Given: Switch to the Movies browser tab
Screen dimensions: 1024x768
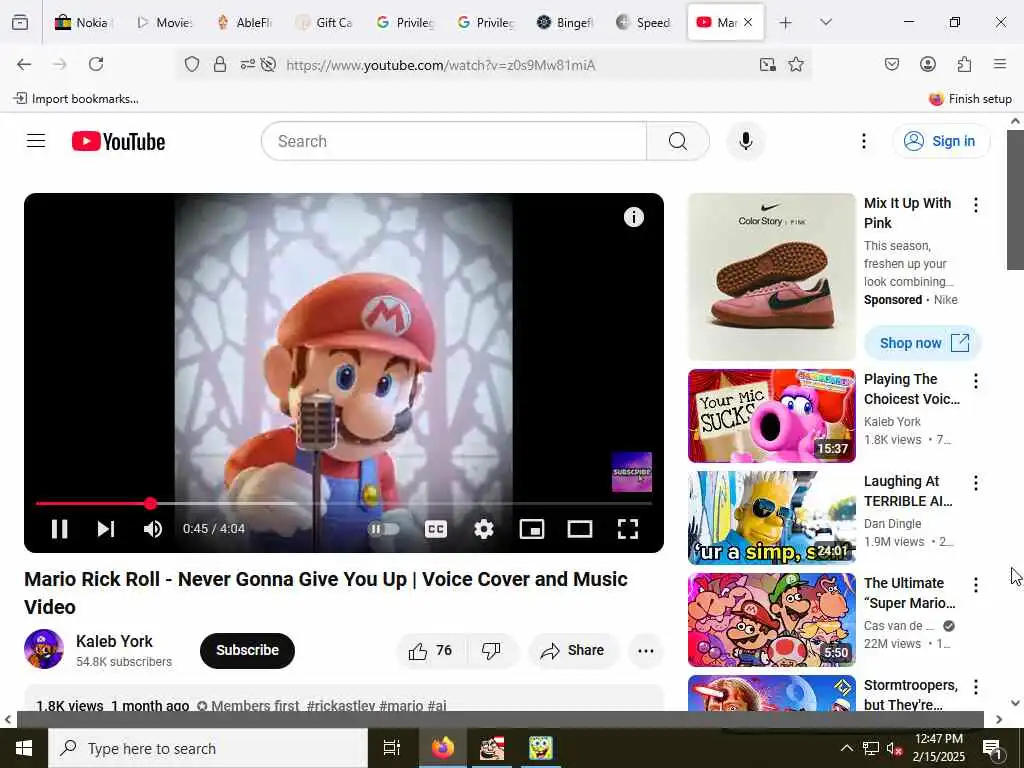Looking at the screenshot, I should (165, 22).
